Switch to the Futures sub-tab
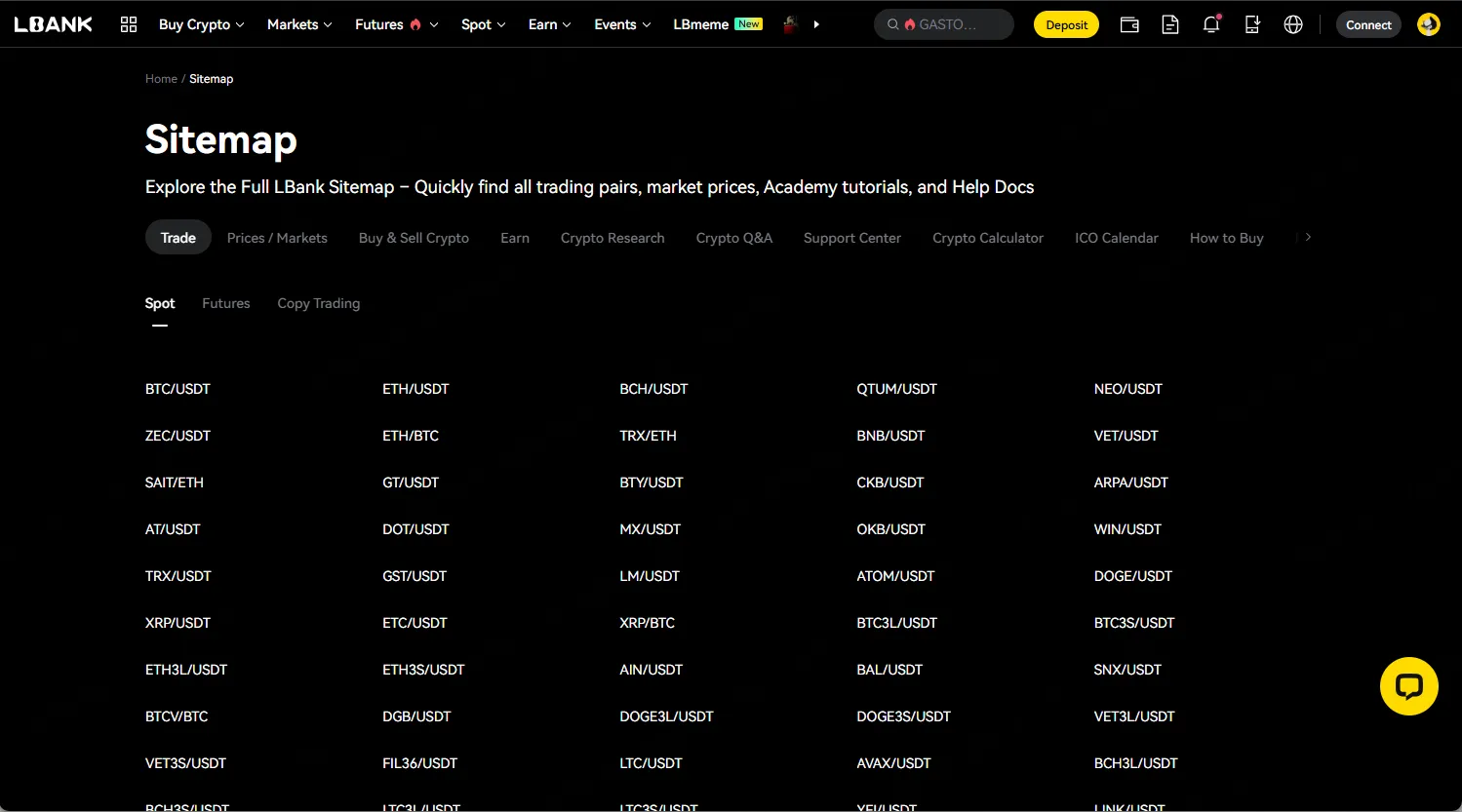 point(225,303)
